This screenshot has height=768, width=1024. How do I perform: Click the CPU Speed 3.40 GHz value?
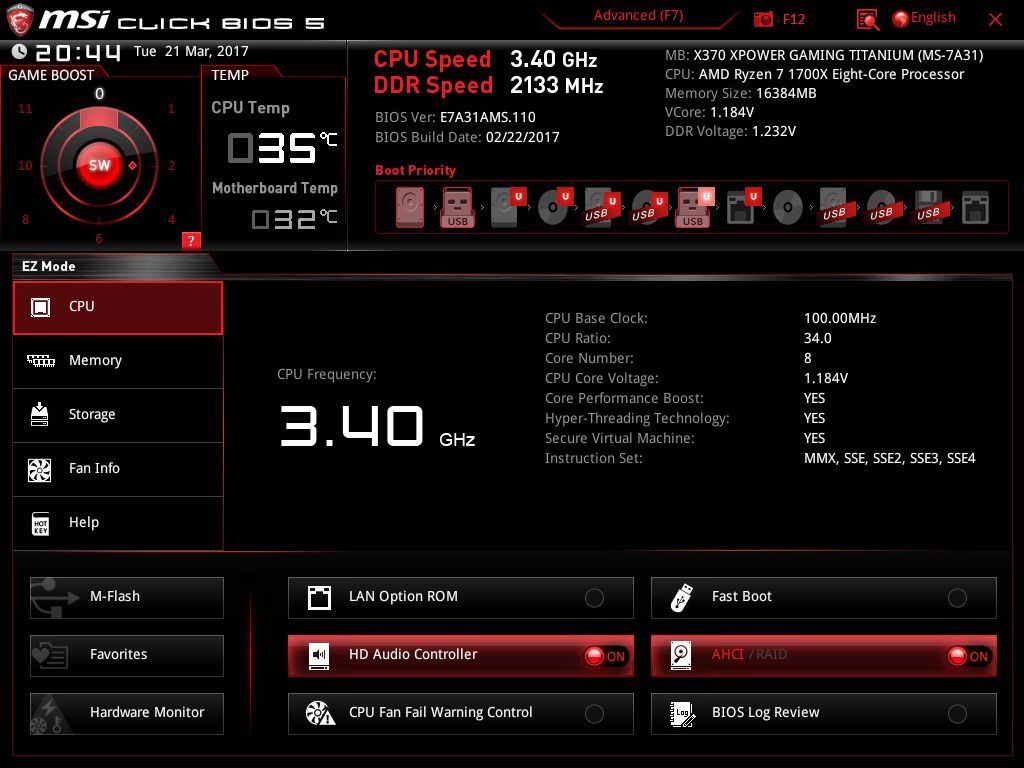(x=553, y=60)
